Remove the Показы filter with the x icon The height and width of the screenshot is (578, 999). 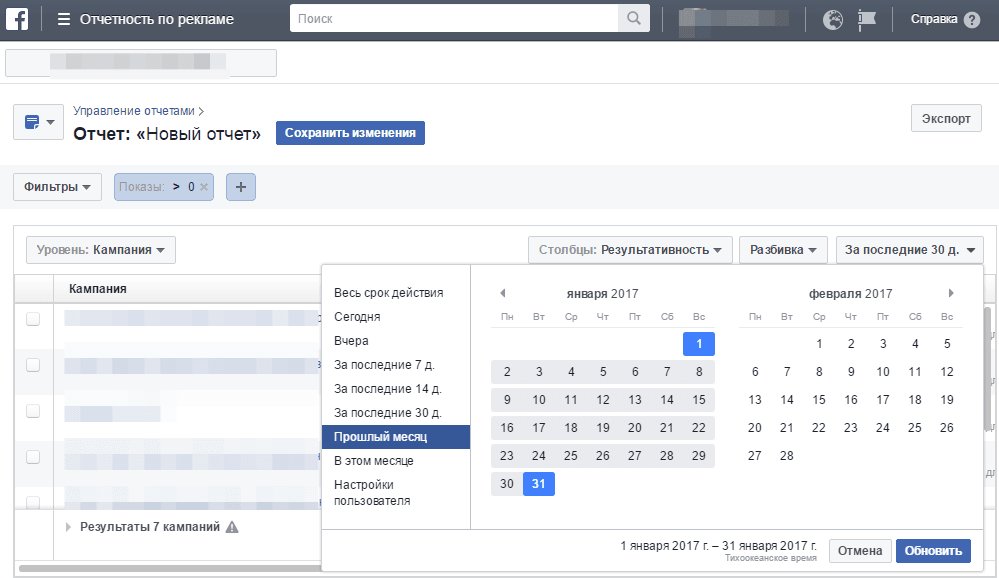click(204, 187)
